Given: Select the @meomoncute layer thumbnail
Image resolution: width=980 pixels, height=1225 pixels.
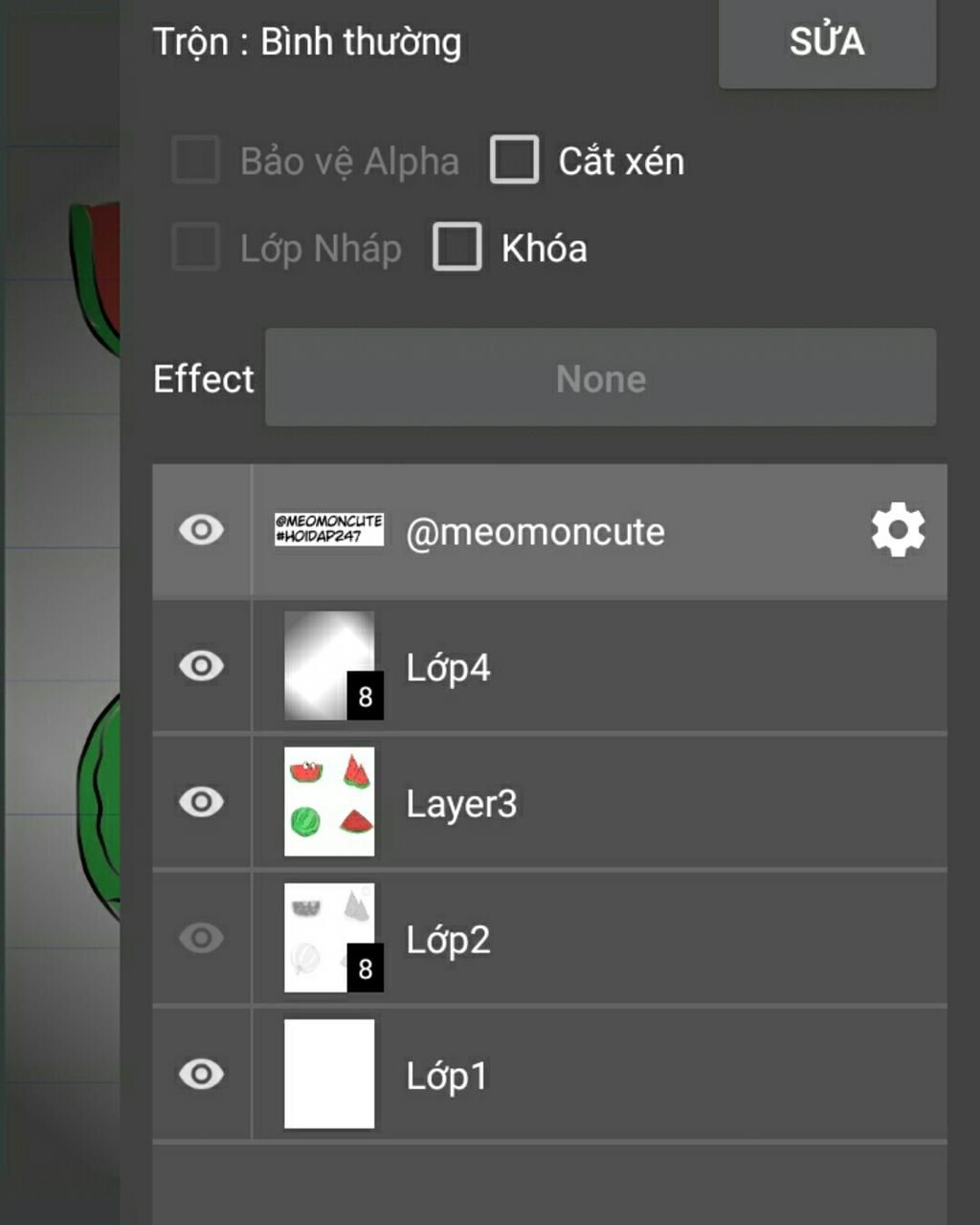Looking at the screenshot, I should click(x=329, y=529).
